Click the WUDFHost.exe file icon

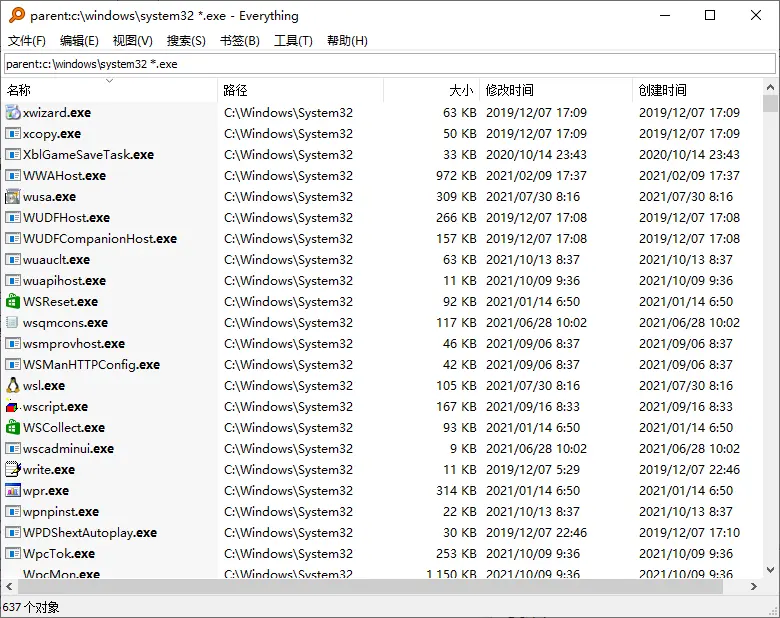tap(13, 217)
